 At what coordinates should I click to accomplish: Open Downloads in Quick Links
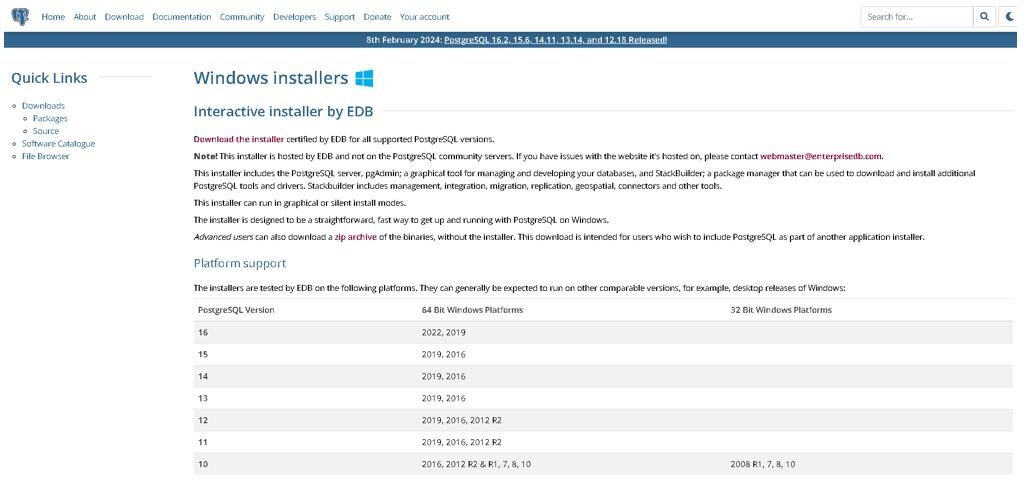[43, 106]
